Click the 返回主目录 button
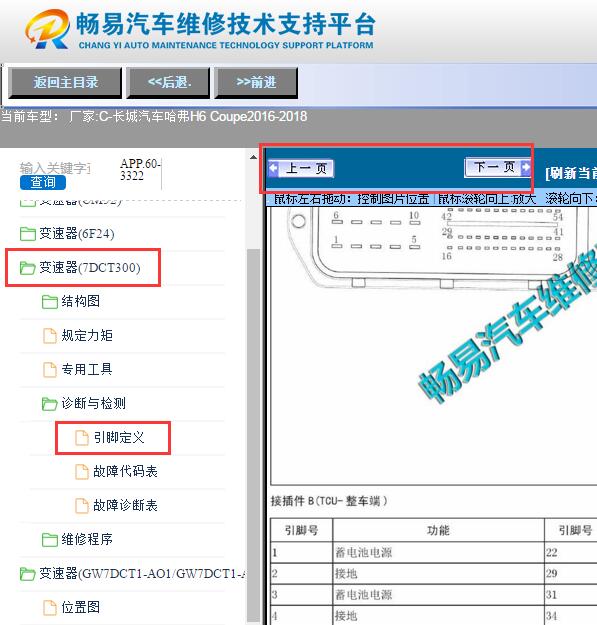The image size is (597, 625). pyautogui.click(x=65, y=83)
